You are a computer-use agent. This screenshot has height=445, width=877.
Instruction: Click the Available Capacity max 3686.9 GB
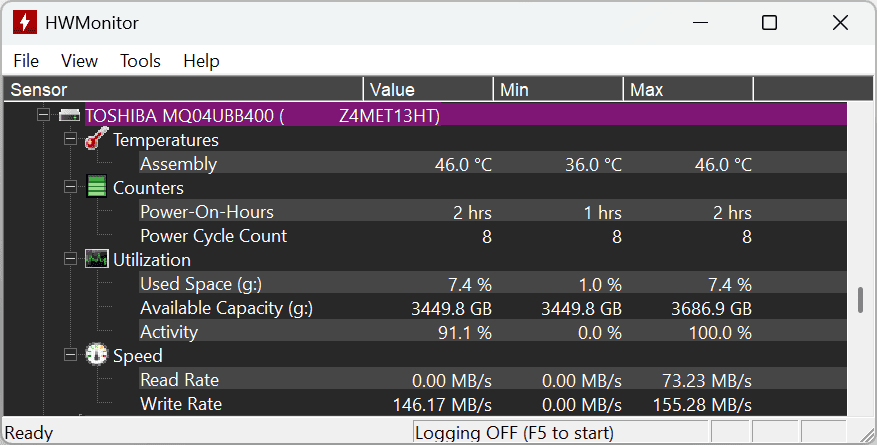(x=711, y=309)
